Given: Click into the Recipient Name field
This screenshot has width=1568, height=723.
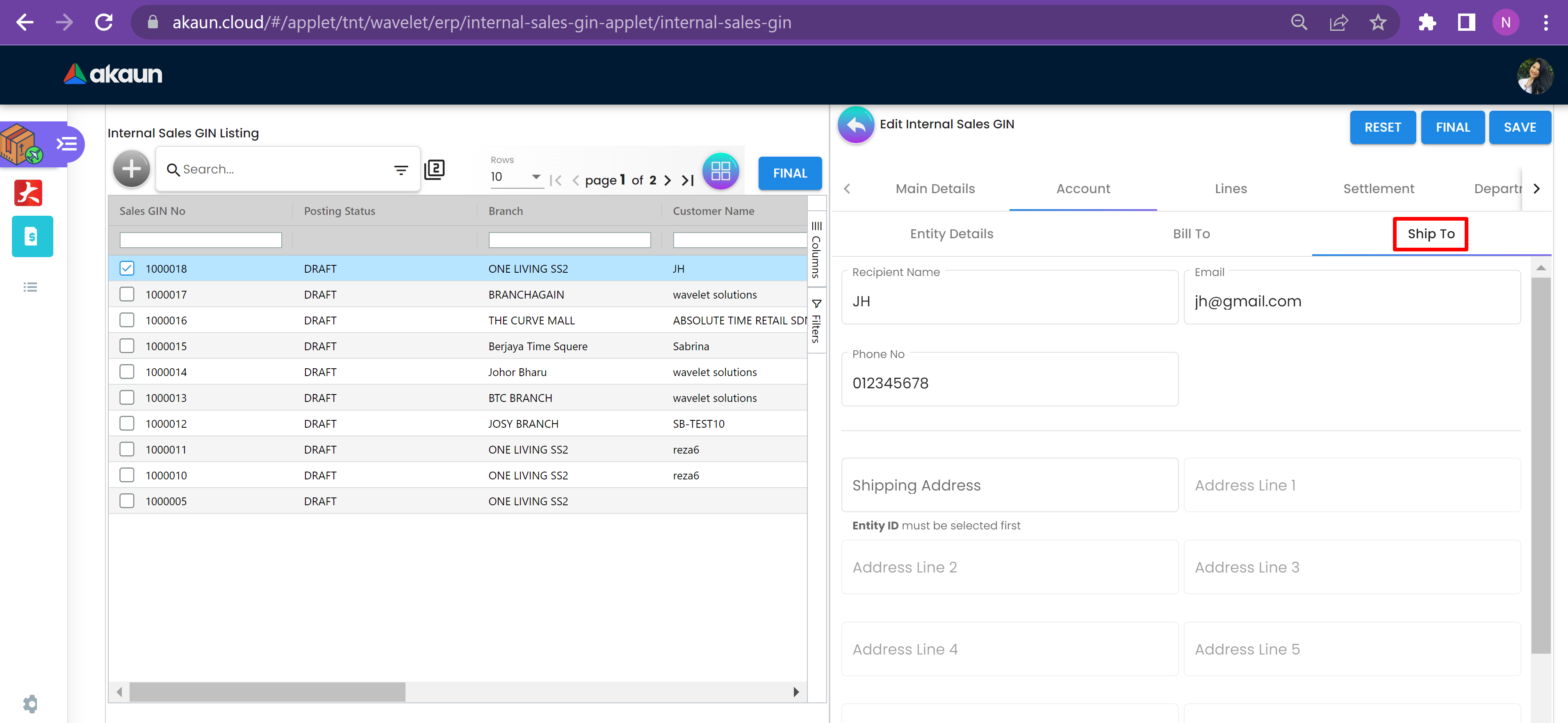Looking at the screenshot, I should 1009,301.
